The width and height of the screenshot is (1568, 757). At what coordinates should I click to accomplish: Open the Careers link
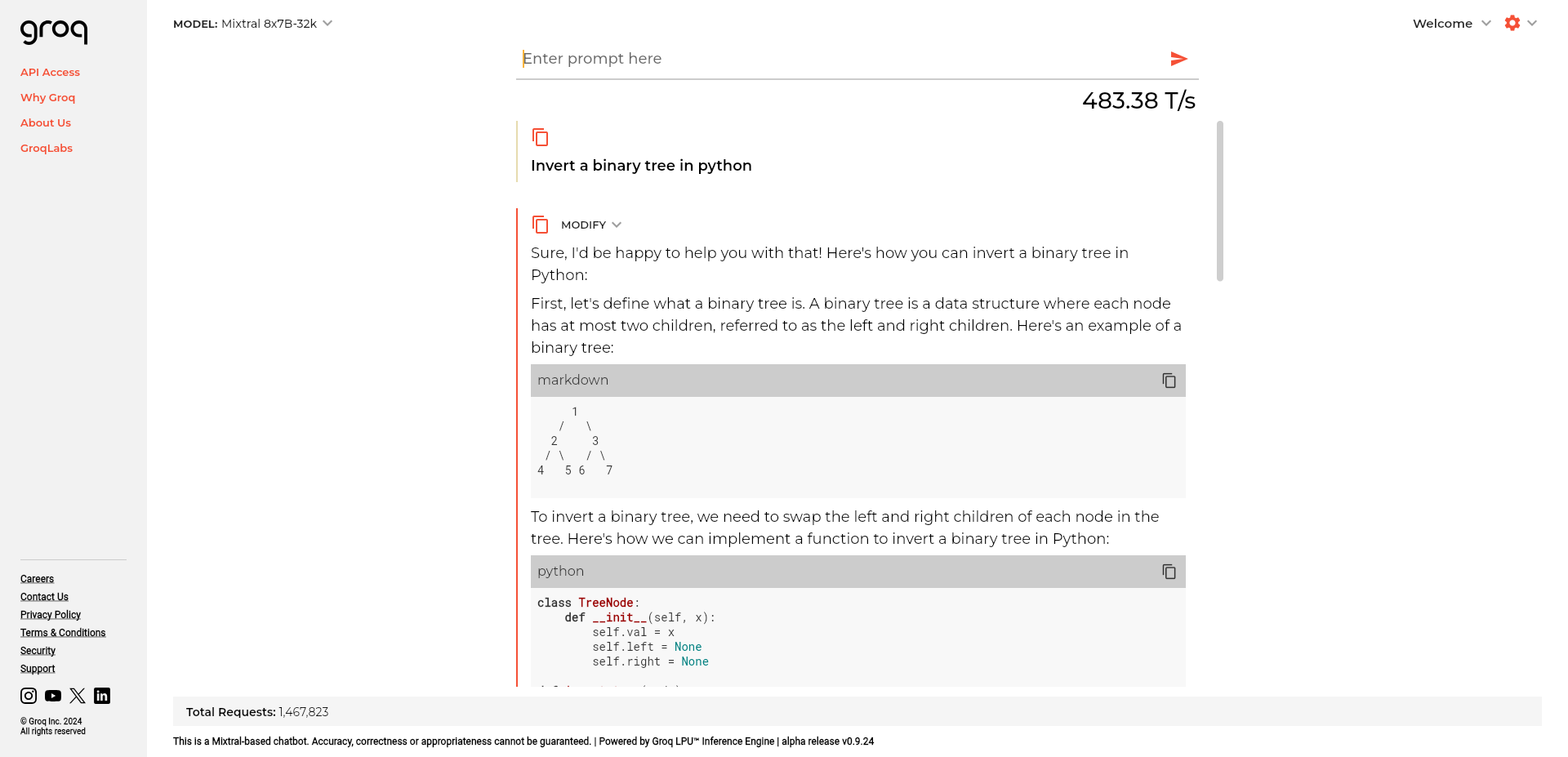37,579
